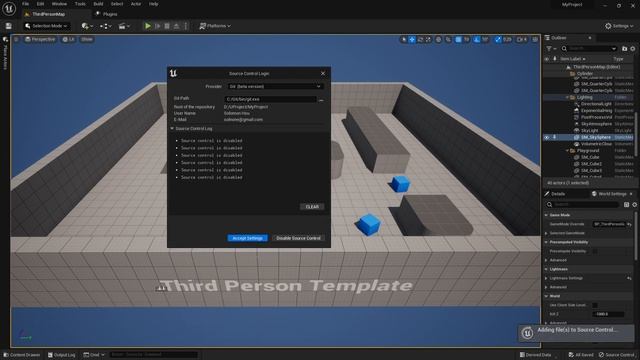The image size is (640, 360).
Task: Click the Stop play button
Action: tap(167, 26)
